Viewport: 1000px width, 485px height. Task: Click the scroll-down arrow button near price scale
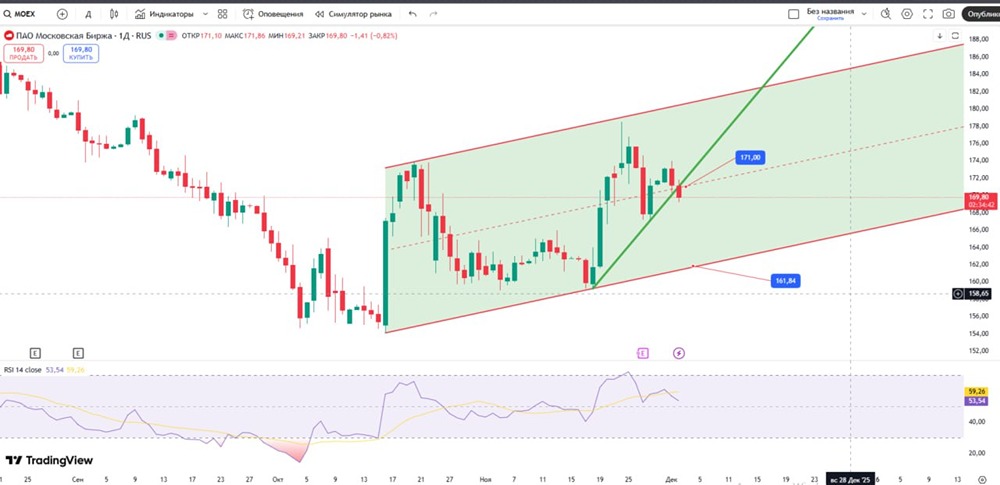click(x=940, y=35)
